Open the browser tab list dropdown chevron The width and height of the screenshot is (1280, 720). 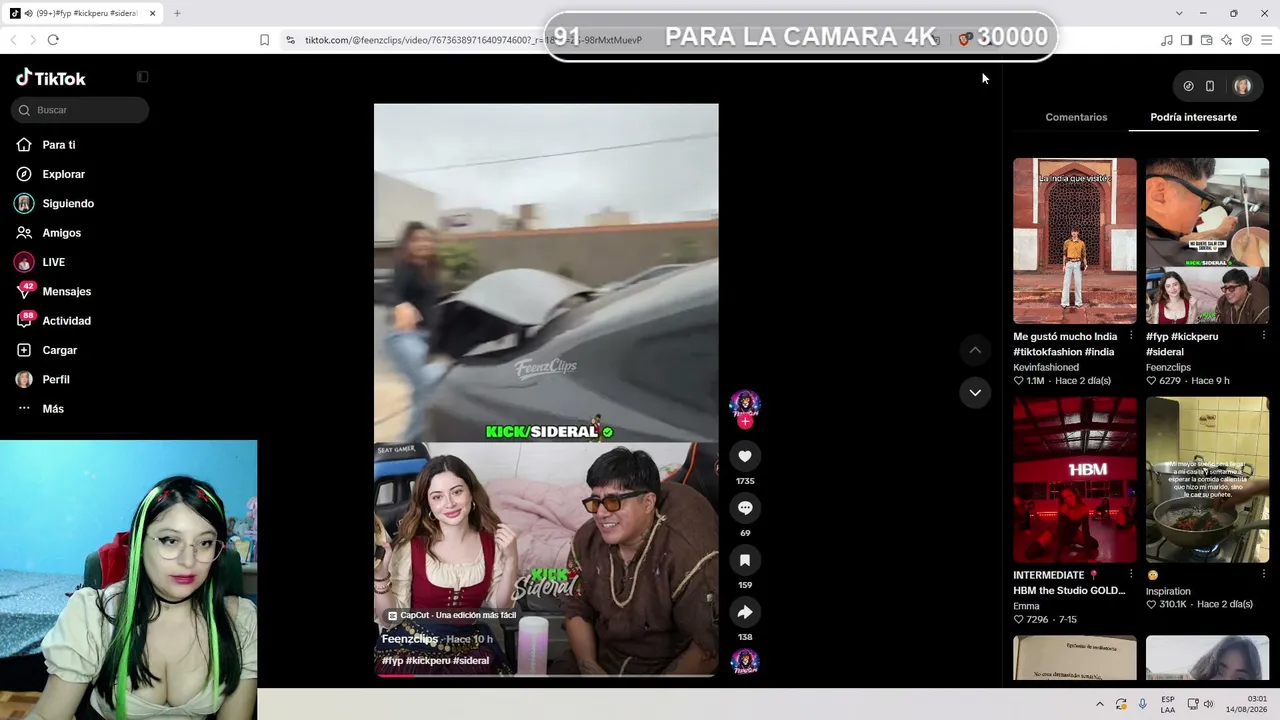point(1179,13)
